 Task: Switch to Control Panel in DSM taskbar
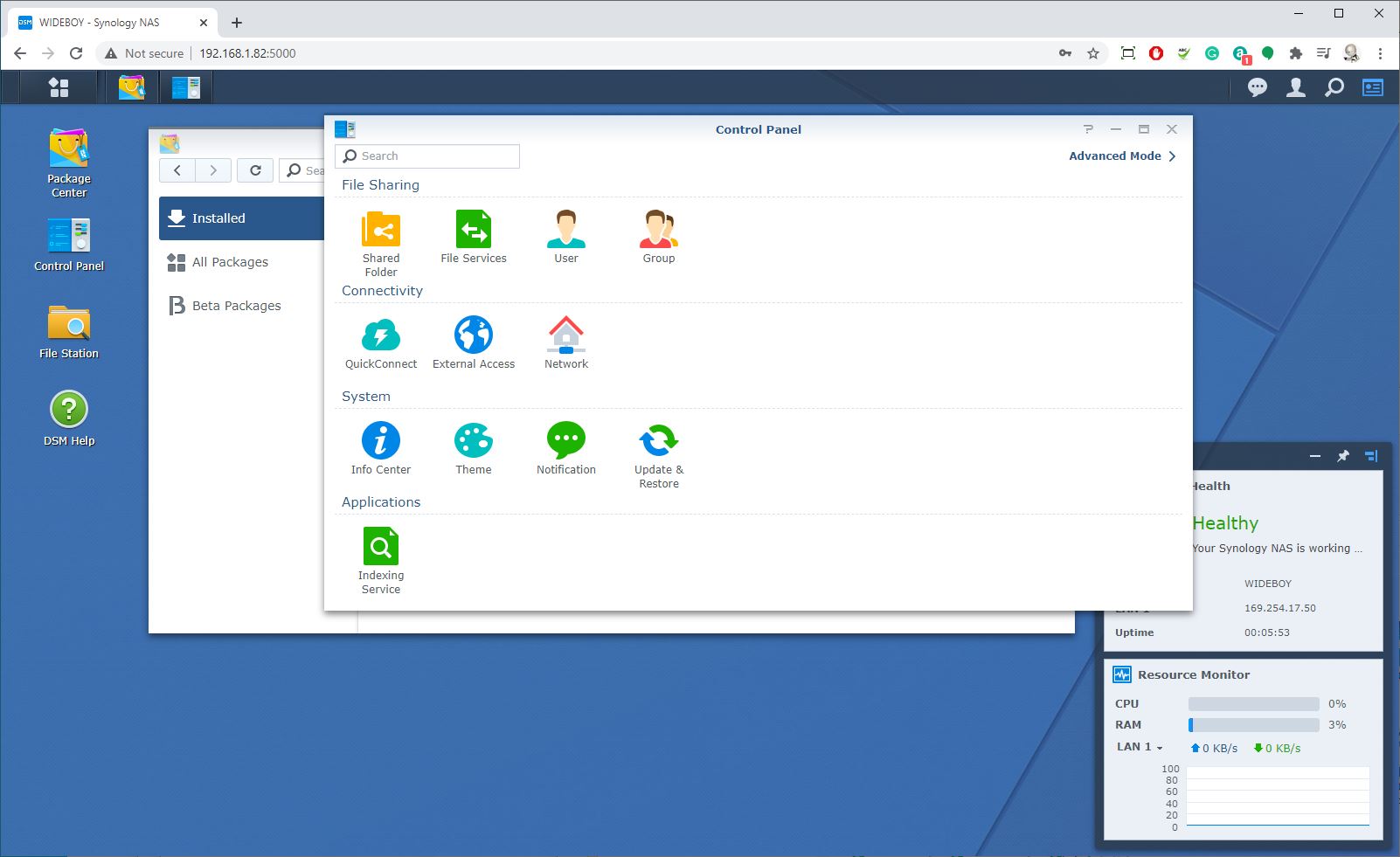(186, 87)
